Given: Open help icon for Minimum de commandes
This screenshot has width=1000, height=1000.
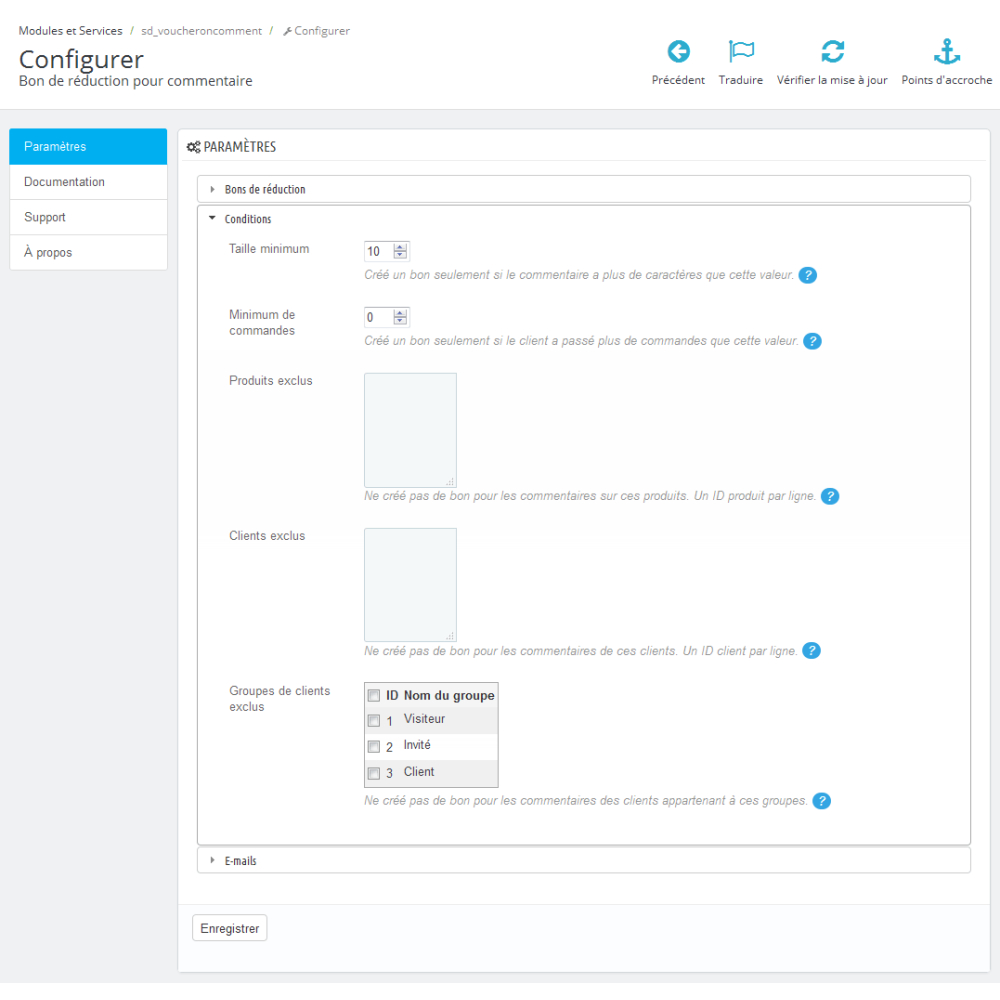Looking at the screenshot, I should [x=813, y=341].
